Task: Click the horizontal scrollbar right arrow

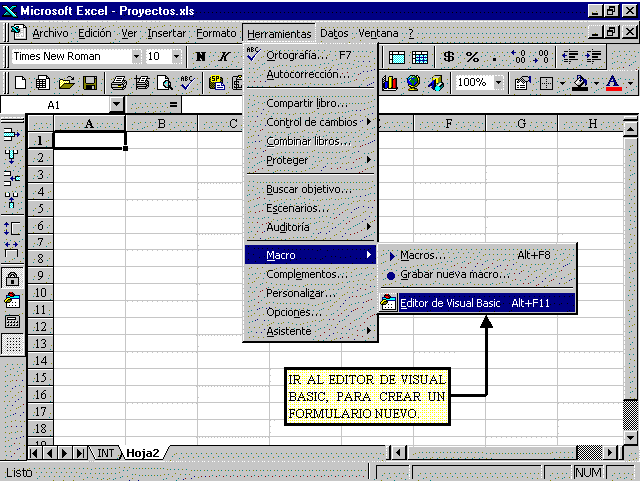Action: click(x=610, y=452)
